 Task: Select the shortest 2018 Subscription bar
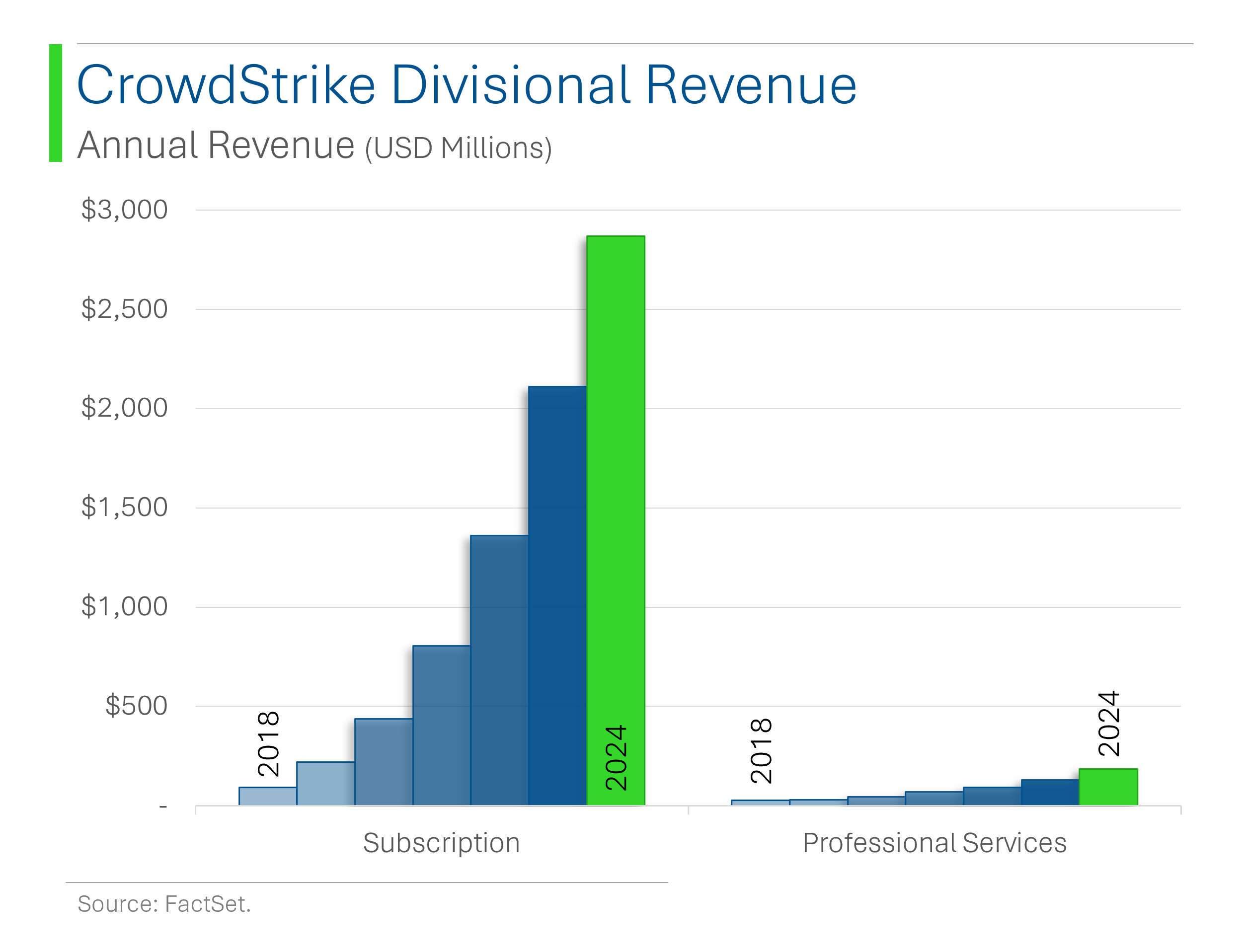point(268,796)
